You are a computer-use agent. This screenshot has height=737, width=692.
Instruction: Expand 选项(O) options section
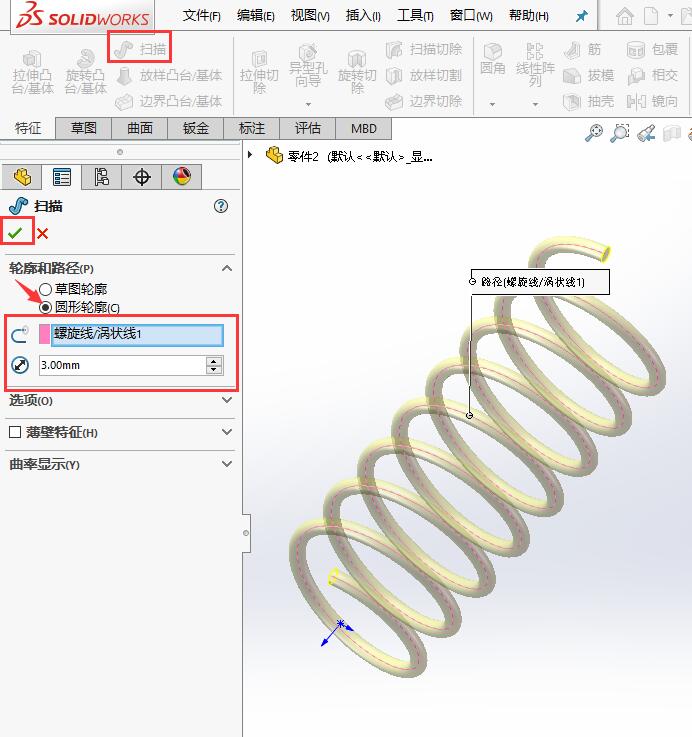pyautogui.click(x=227, y=400)
